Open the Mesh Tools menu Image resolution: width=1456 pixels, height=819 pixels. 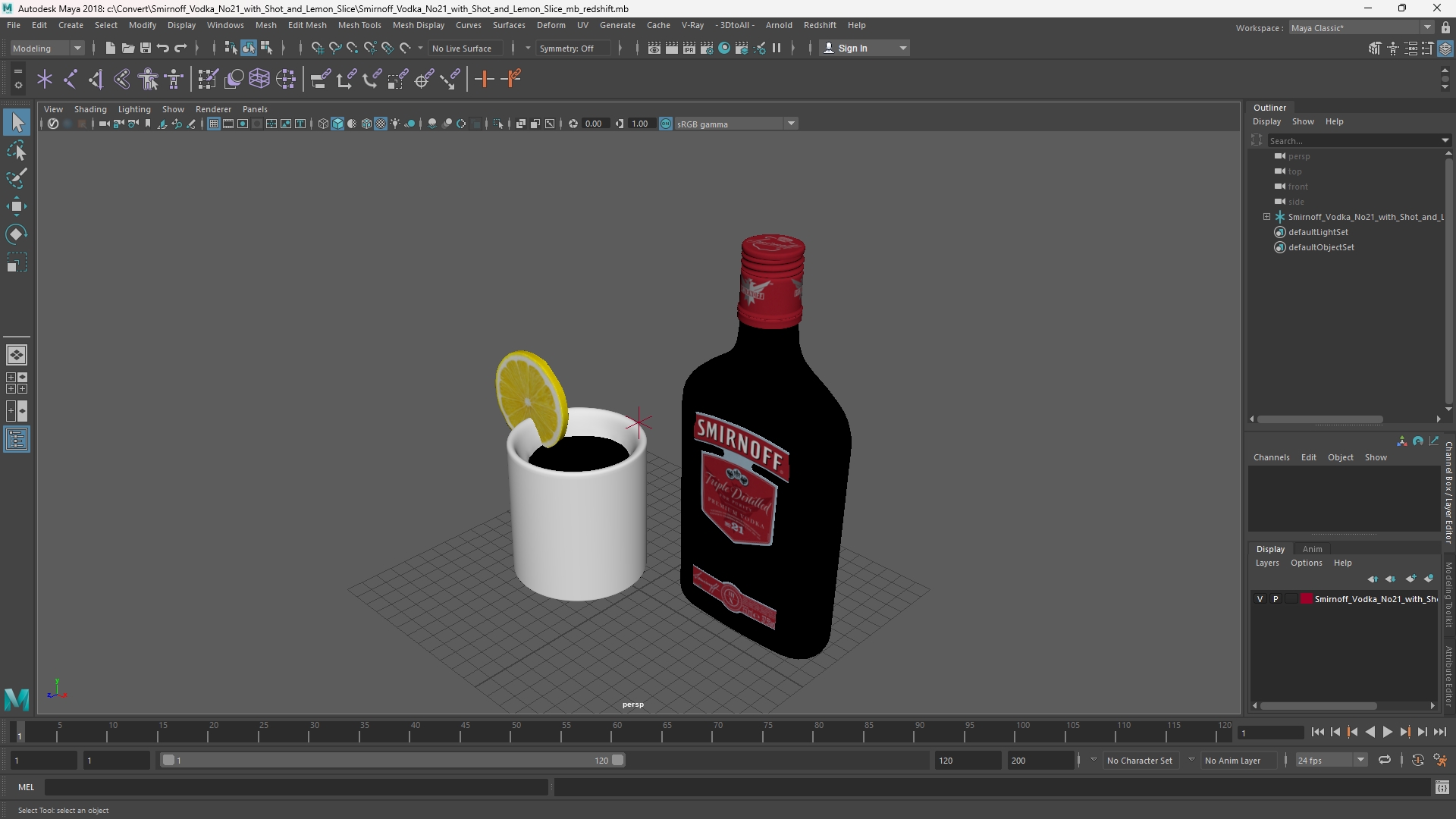tap(359, 25)
